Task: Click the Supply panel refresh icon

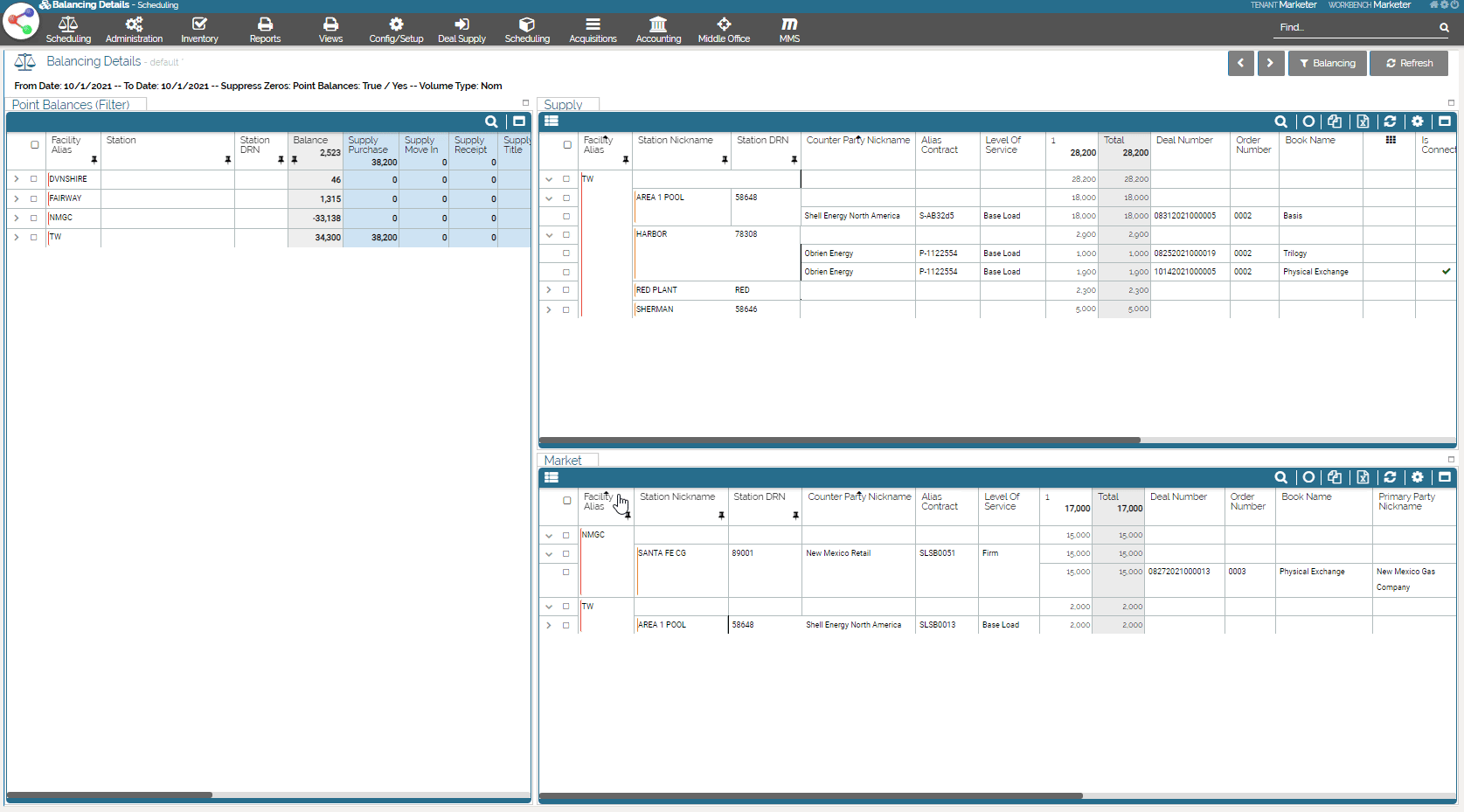Action: coord(1390,121)
